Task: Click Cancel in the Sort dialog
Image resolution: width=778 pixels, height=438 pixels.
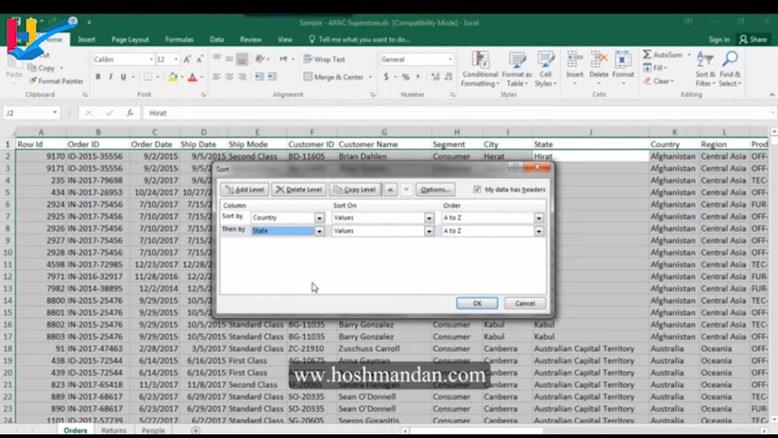Action: point(525,303)
